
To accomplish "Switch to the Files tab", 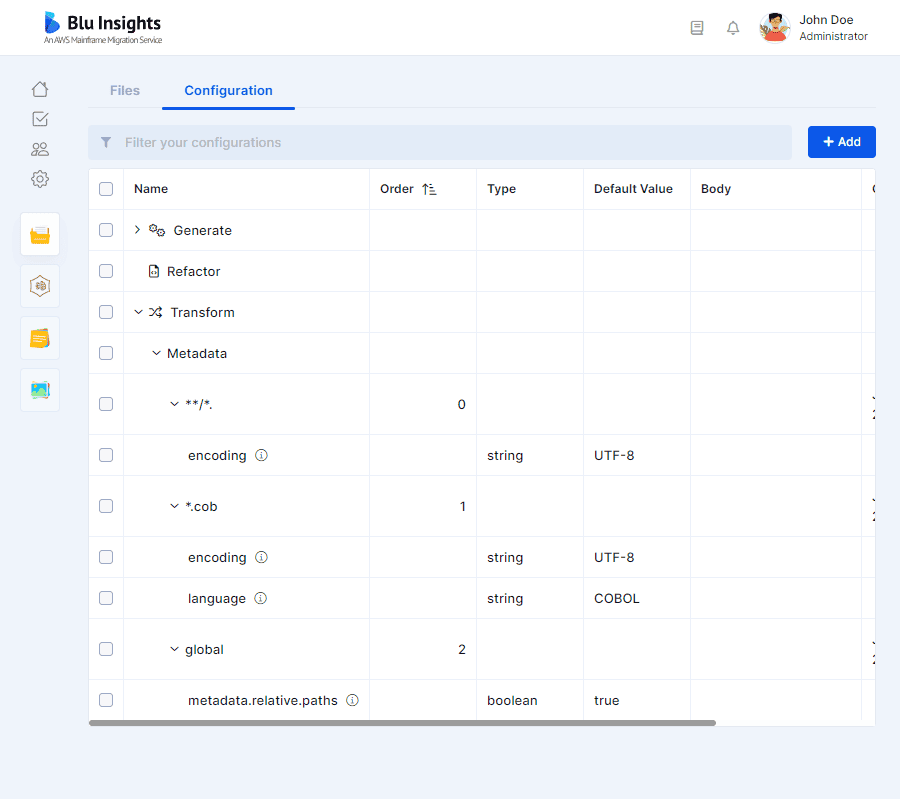I will (125, 91).
